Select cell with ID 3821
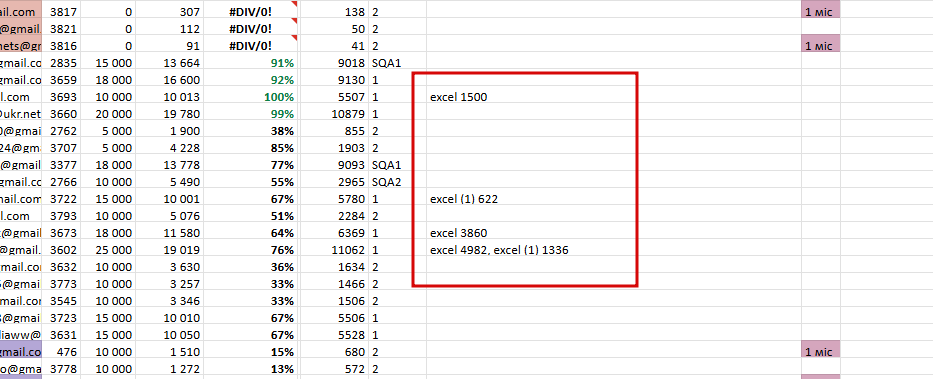The image size is (933, 379). (x=61, y=29)
